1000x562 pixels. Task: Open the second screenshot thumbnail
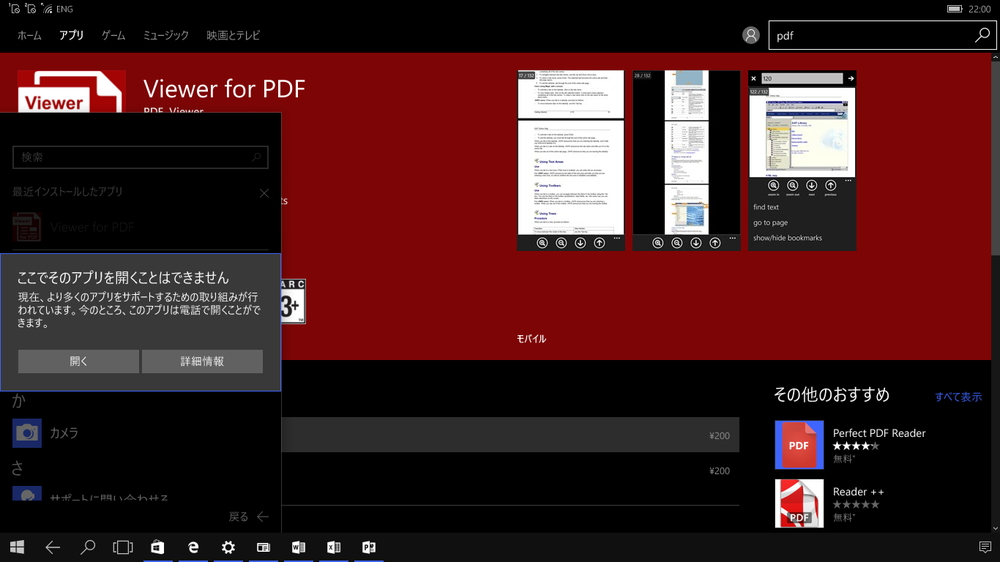(x=686, y=160)
